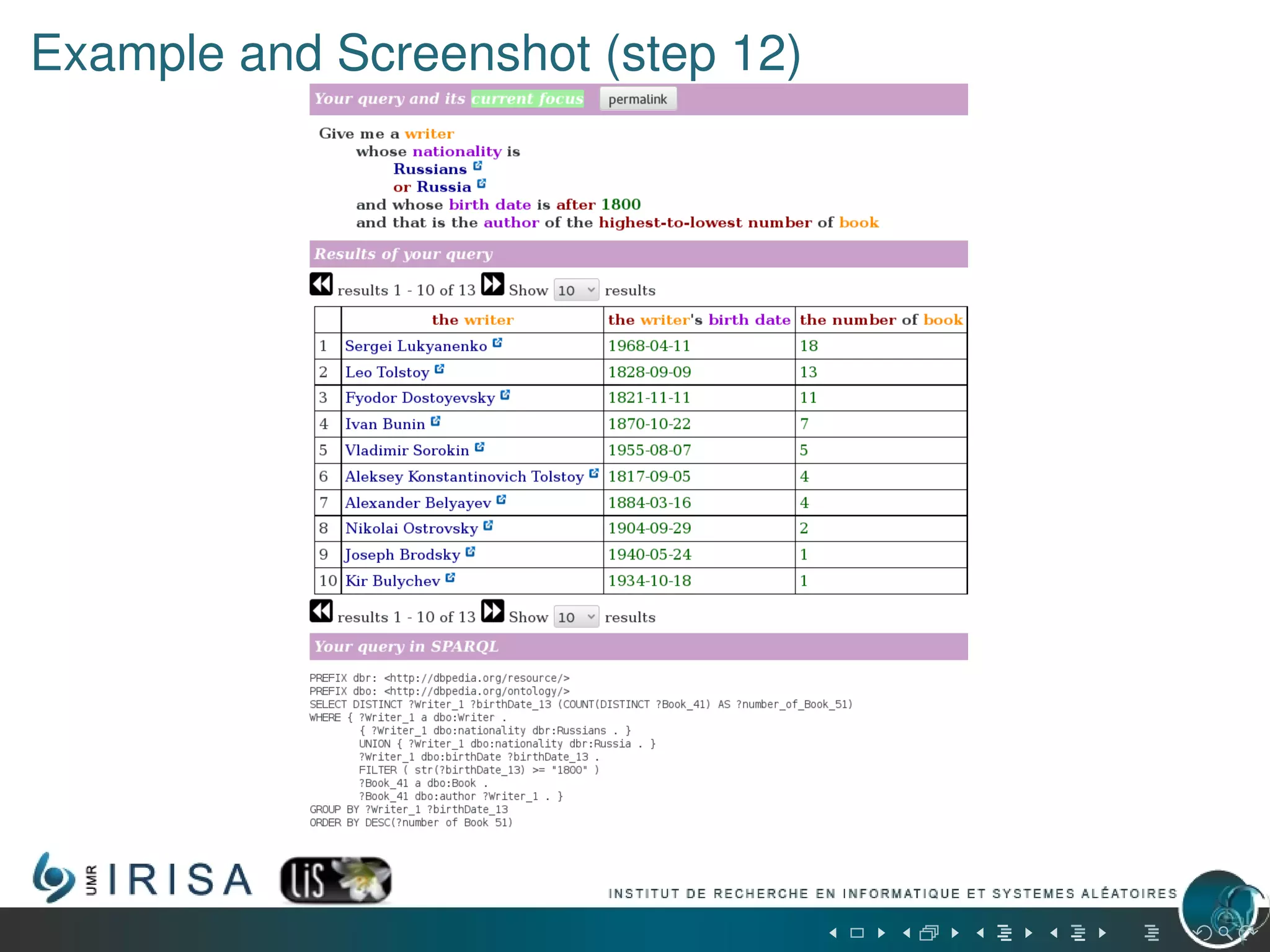Open external link icon for Joseph Brodsky

tap(471, 552)
